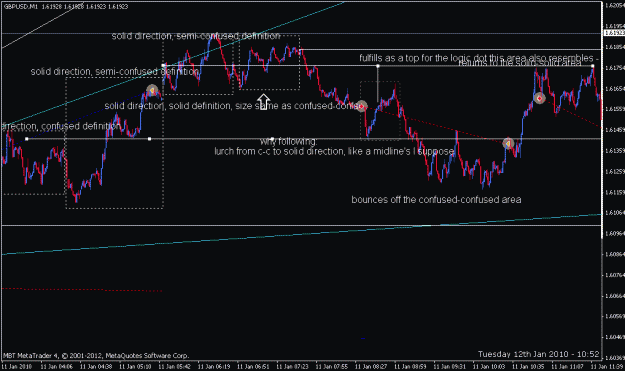Click the 11 Jan 06:19 time label
This screenshot has height=371, width=625.
coord(214,366)
